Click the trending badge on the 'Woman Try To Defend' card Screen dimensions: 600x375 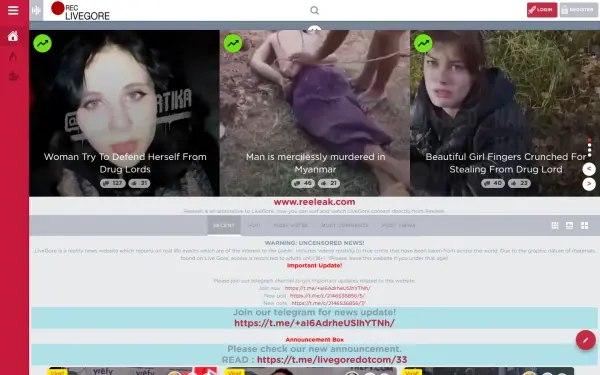pyautogui.click(x=42, y=43)
